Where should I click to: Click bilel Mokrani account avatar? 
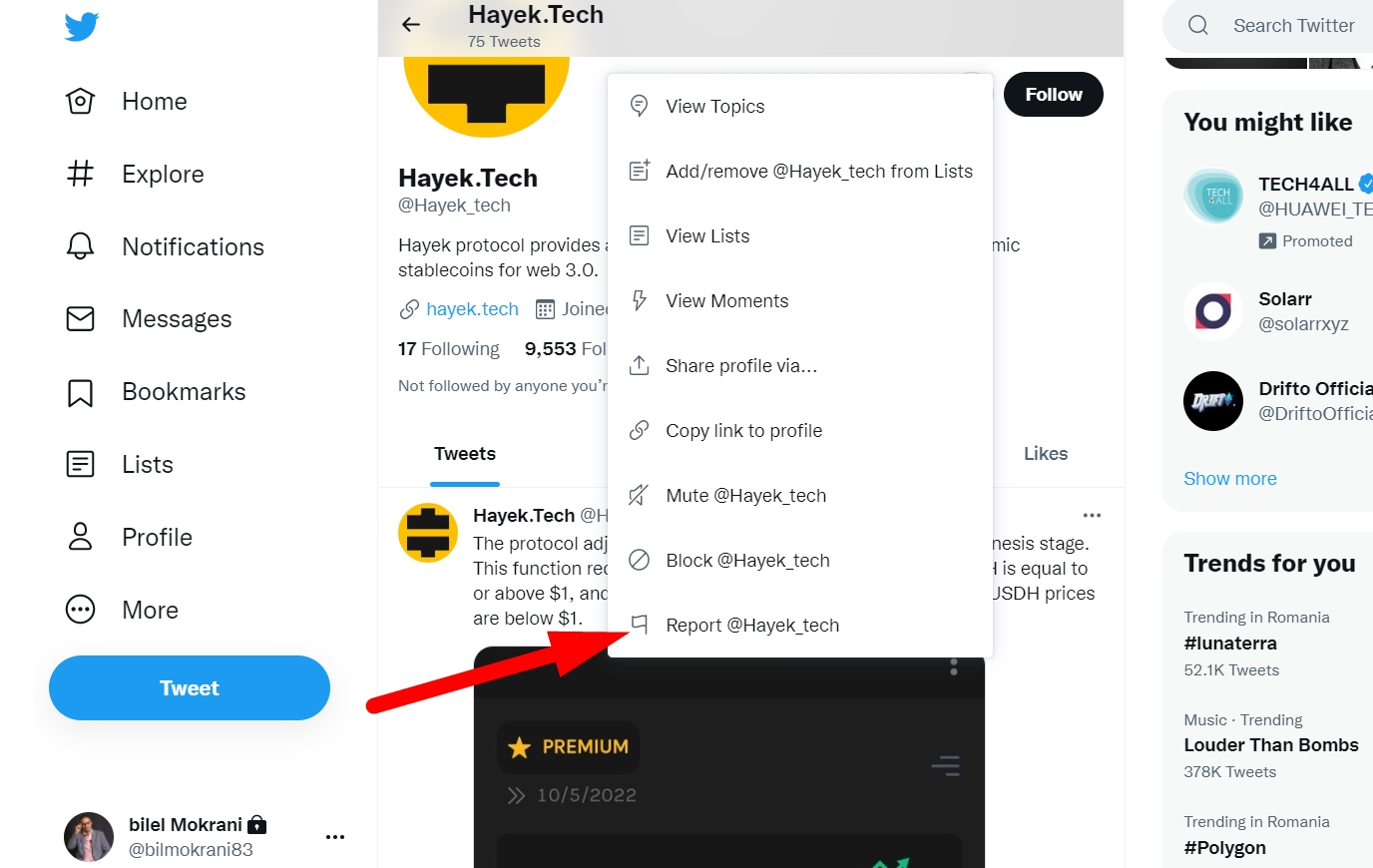(x=89, y=837)
